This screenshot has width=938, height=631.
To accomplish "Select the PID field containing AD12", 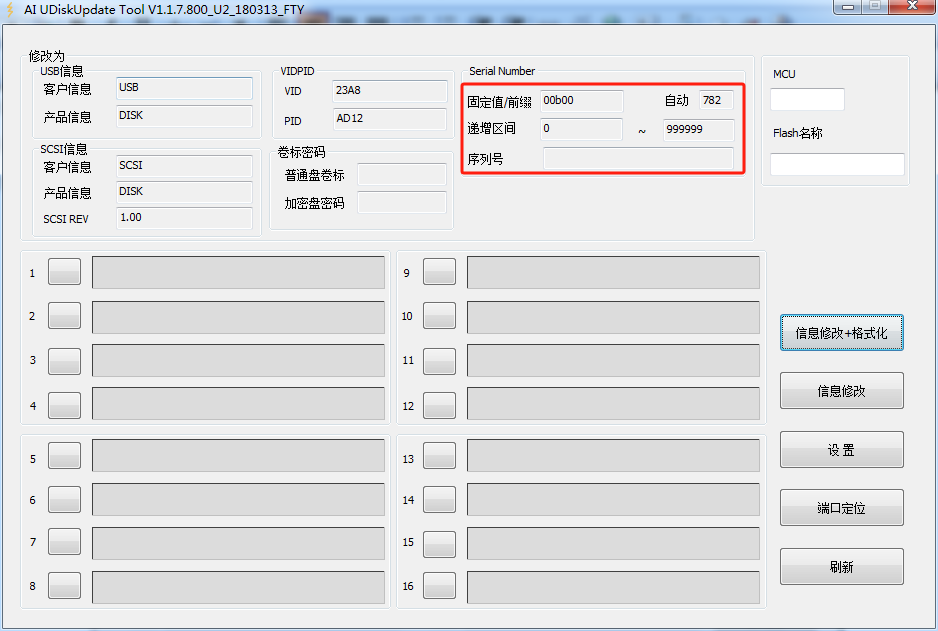I will [387, 119].
